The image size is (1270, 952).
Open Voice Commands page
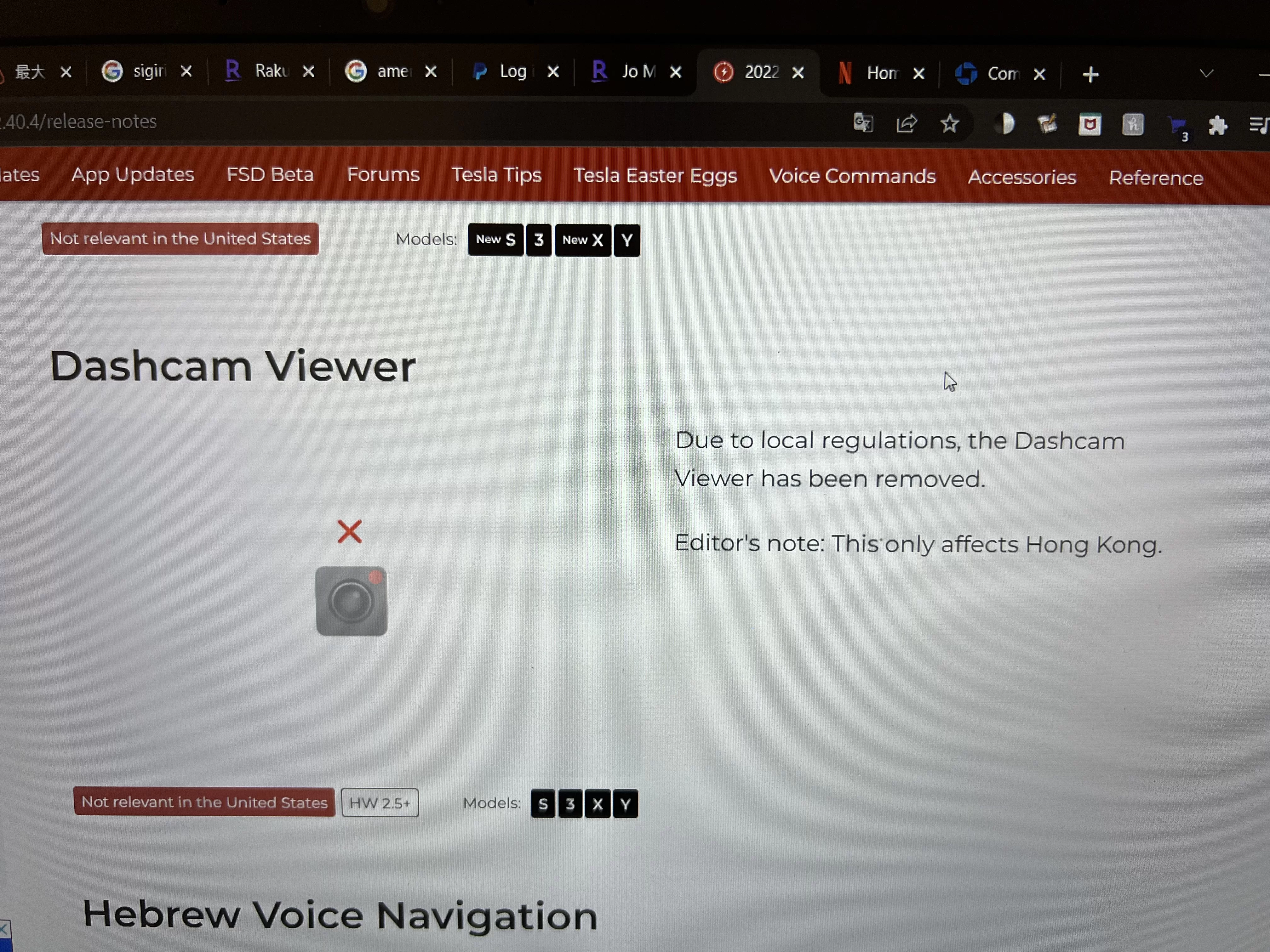pos(852,176)
